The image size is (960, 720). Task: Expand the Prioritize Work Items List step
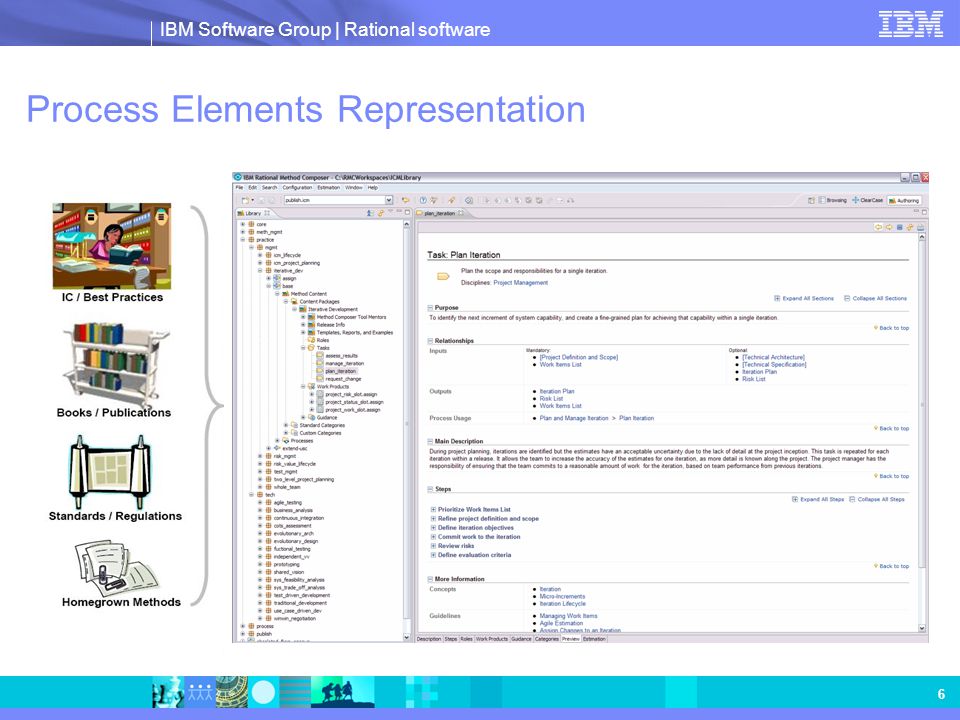tap(433, 509)
